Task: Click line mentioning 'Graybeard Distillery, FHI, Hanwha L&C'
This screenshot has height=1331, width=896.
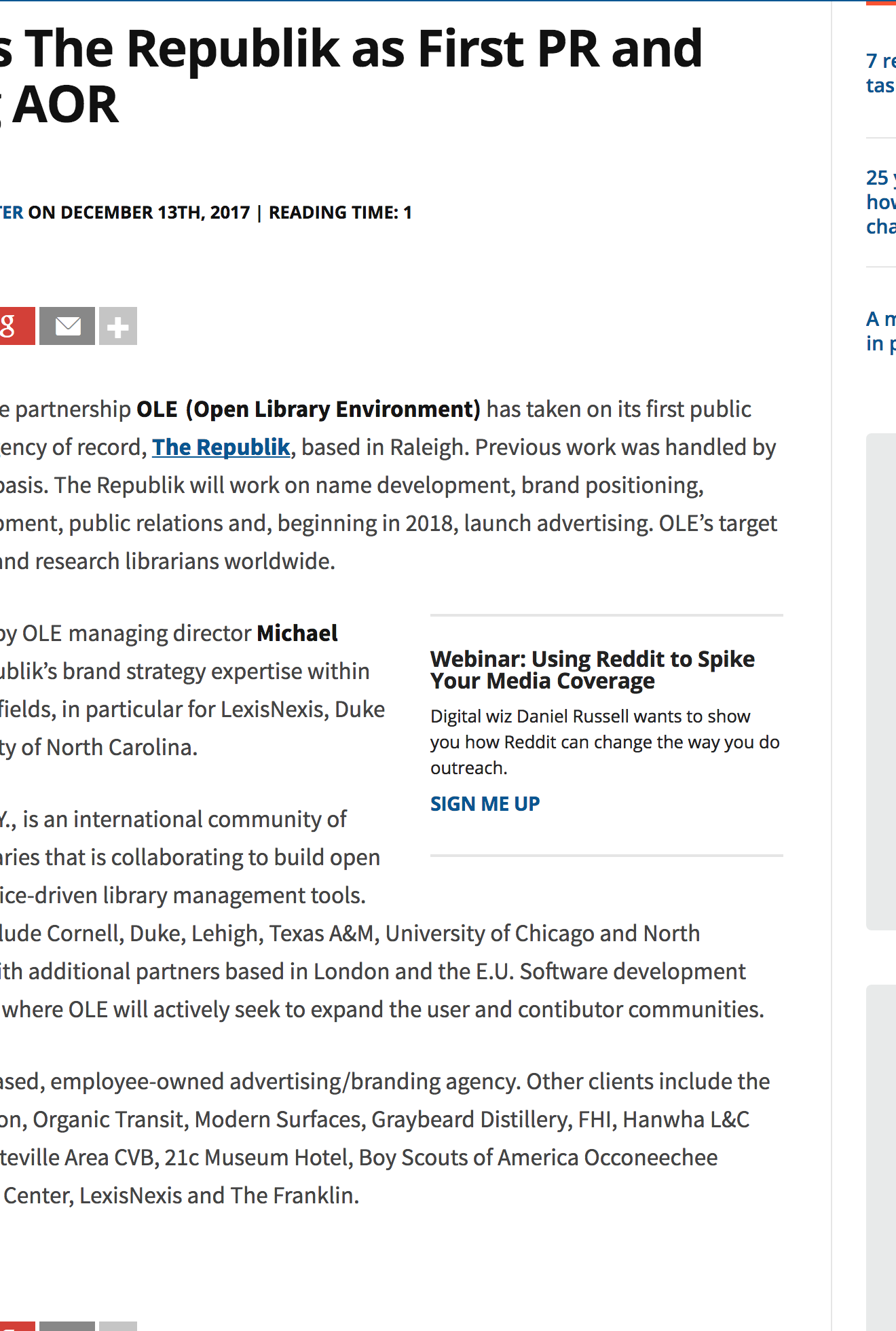Action: click(375, 1120)
